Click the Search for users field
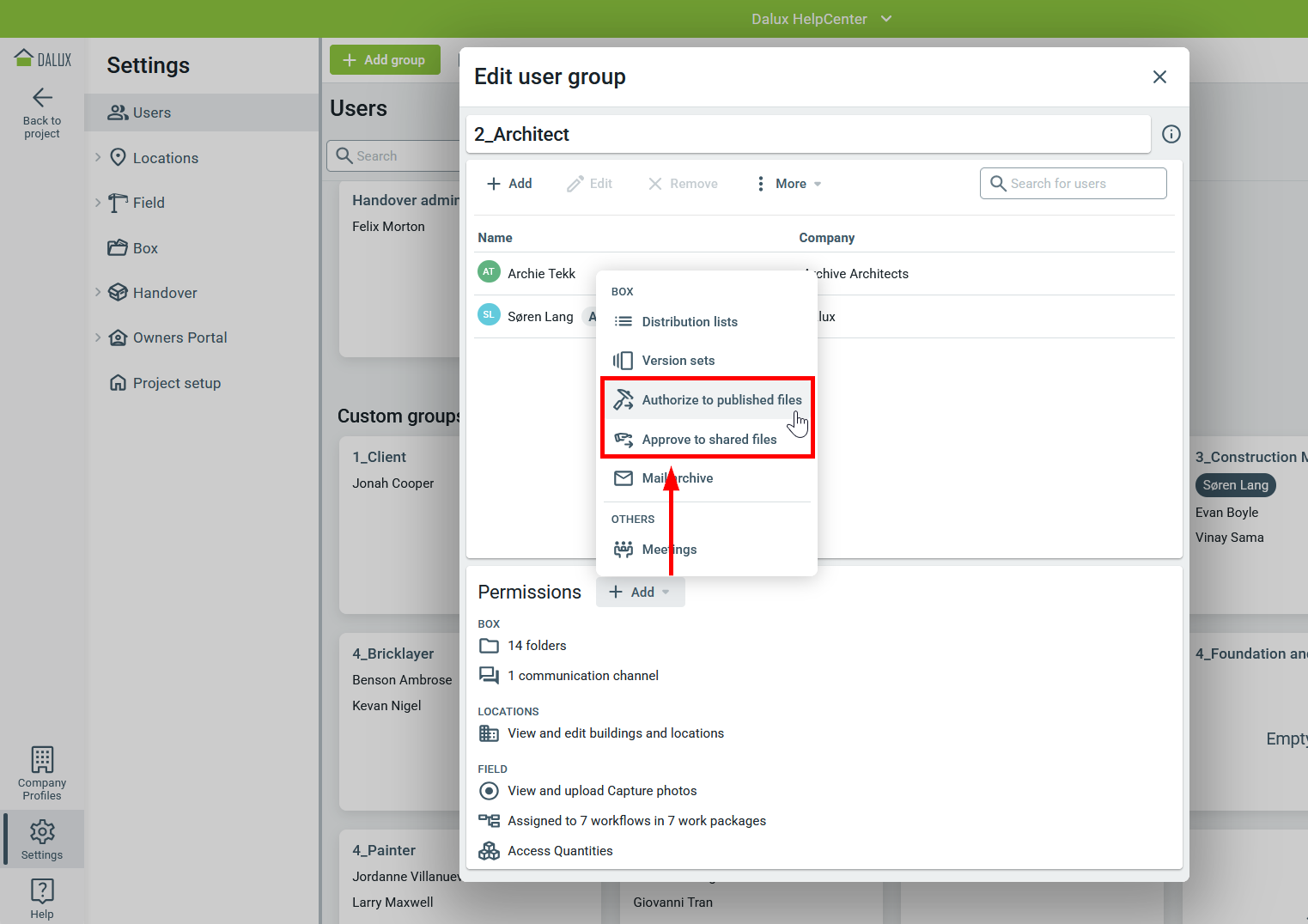Image resolution: width=1308 pixels, height=924 pixels. coord(1073,184)
